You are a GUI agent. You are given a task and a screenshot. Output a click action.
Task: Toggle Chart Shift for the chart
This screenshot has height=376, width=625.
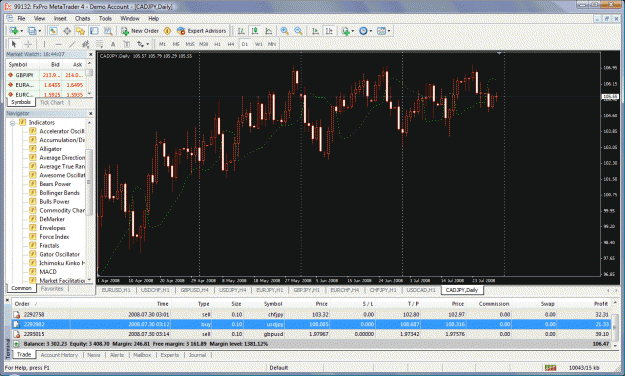point(329,31)
